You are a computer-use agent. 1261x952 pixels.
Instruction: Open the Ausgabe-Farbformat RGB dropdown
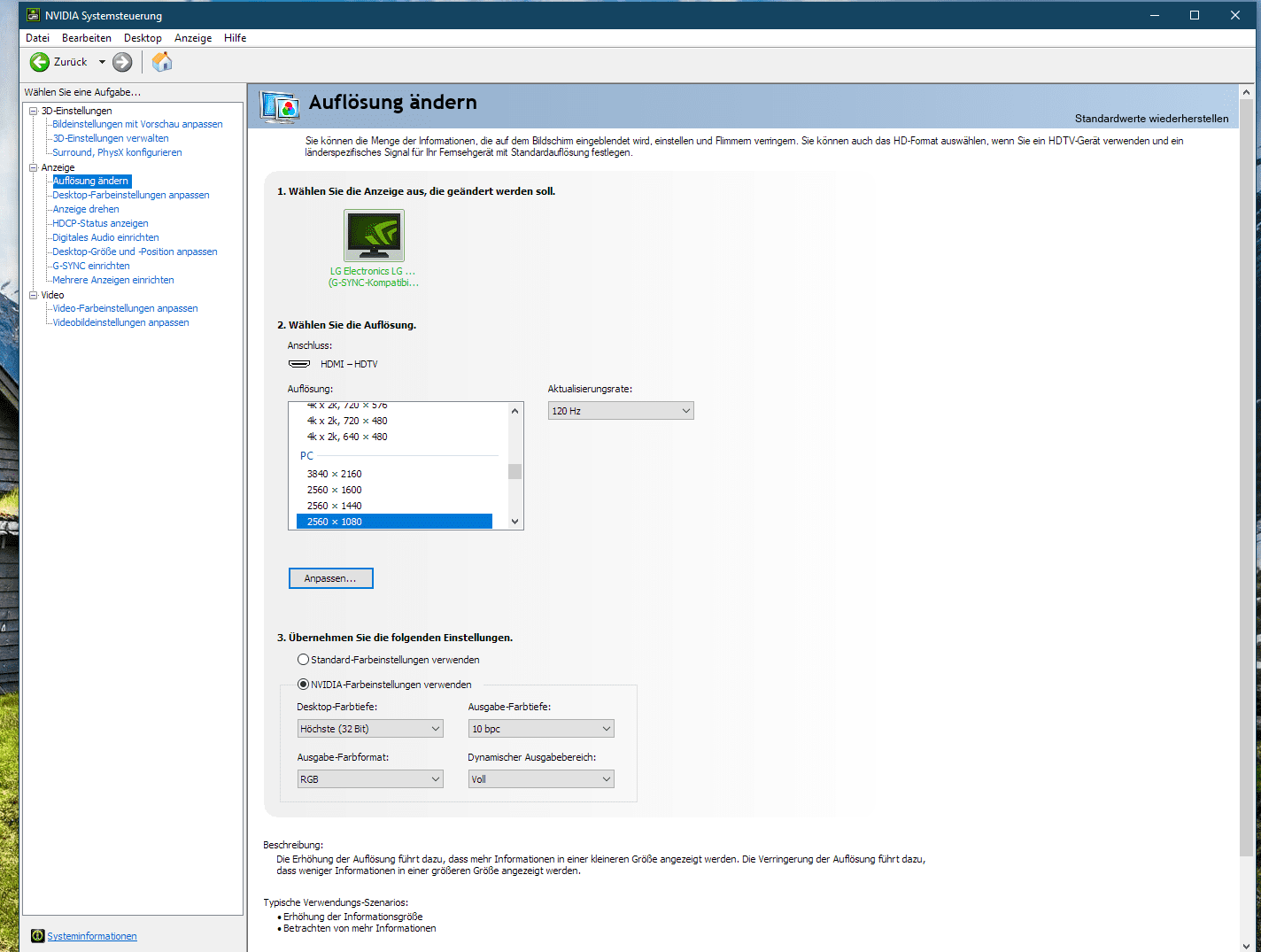pyautogui.click(x=370, y=779)
